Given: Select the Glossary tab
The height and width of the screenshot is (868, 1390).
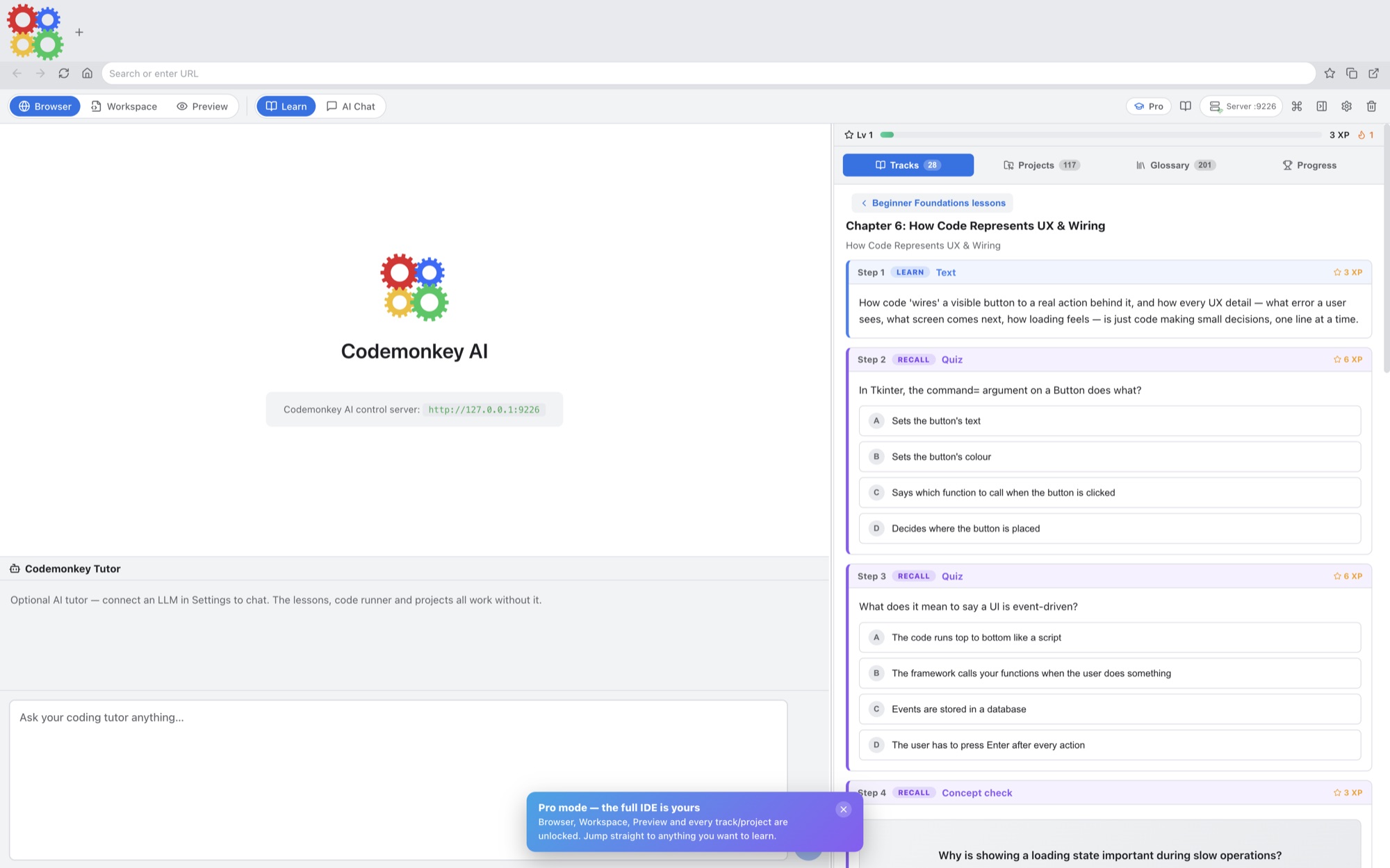Looking at the screenshot, I should [1176, 165].
